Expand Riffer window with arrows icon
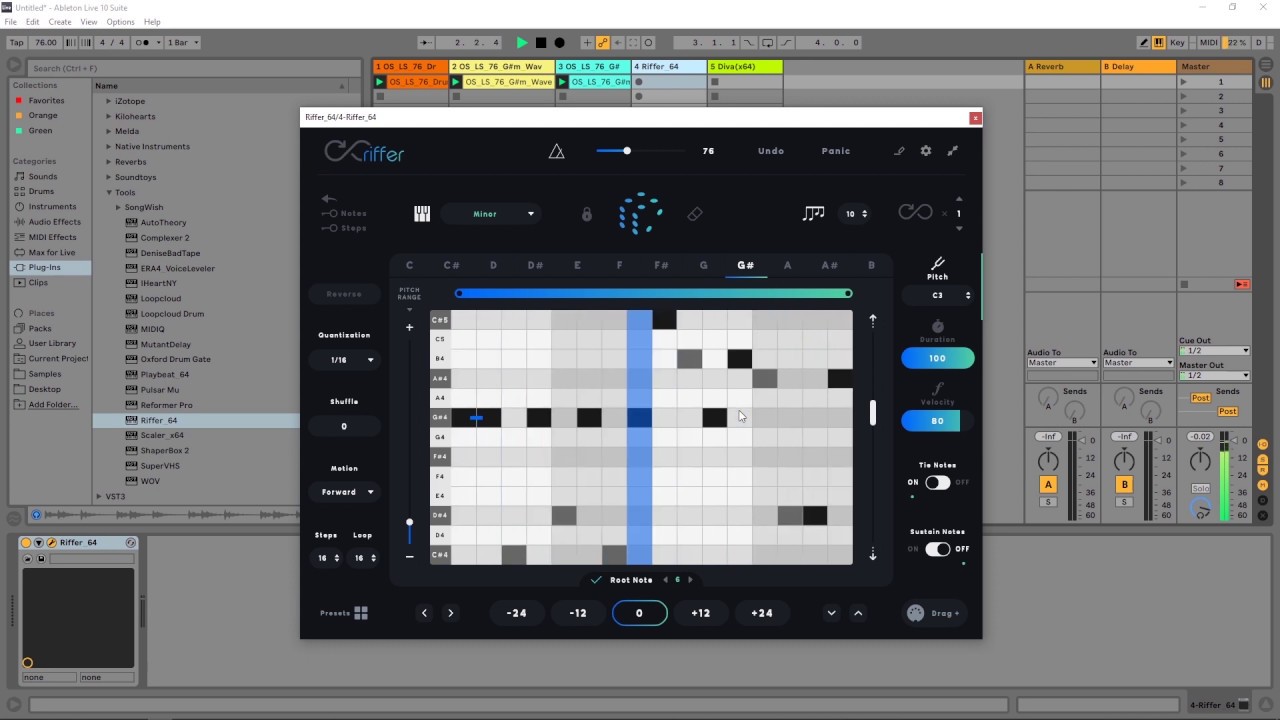Image resolution: width=1280 pixels, height=720 pixels. (953, 151)
